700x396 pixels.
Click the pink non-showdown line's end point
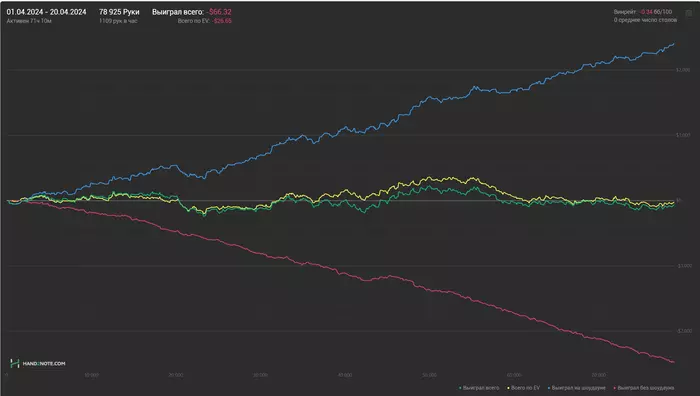674,362
